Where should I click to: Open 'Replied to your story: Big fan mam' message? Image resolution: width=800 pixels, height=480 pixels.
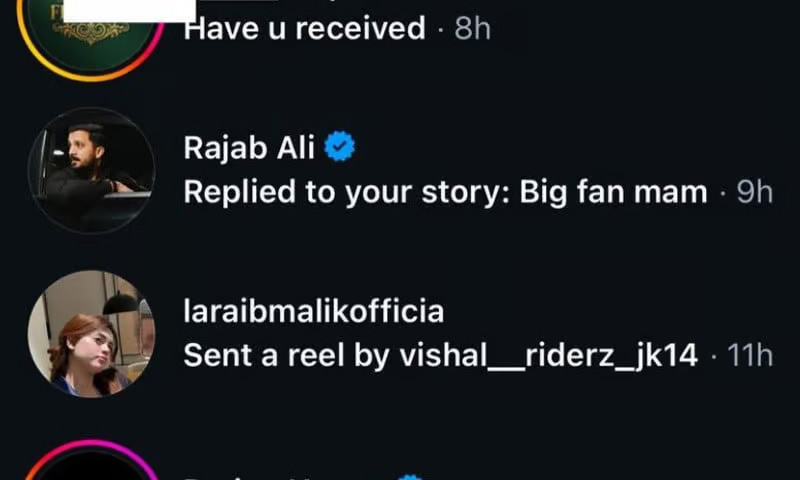coord(445,192)
